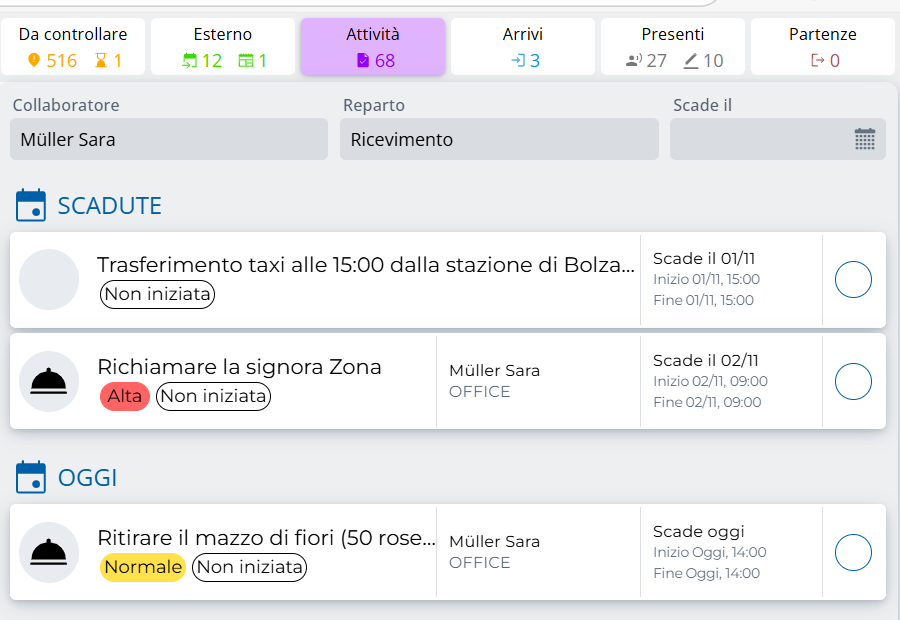Click the orange location pin count 516
The width and height of the screenshot is (900, 620).
[x=52, y=61]
